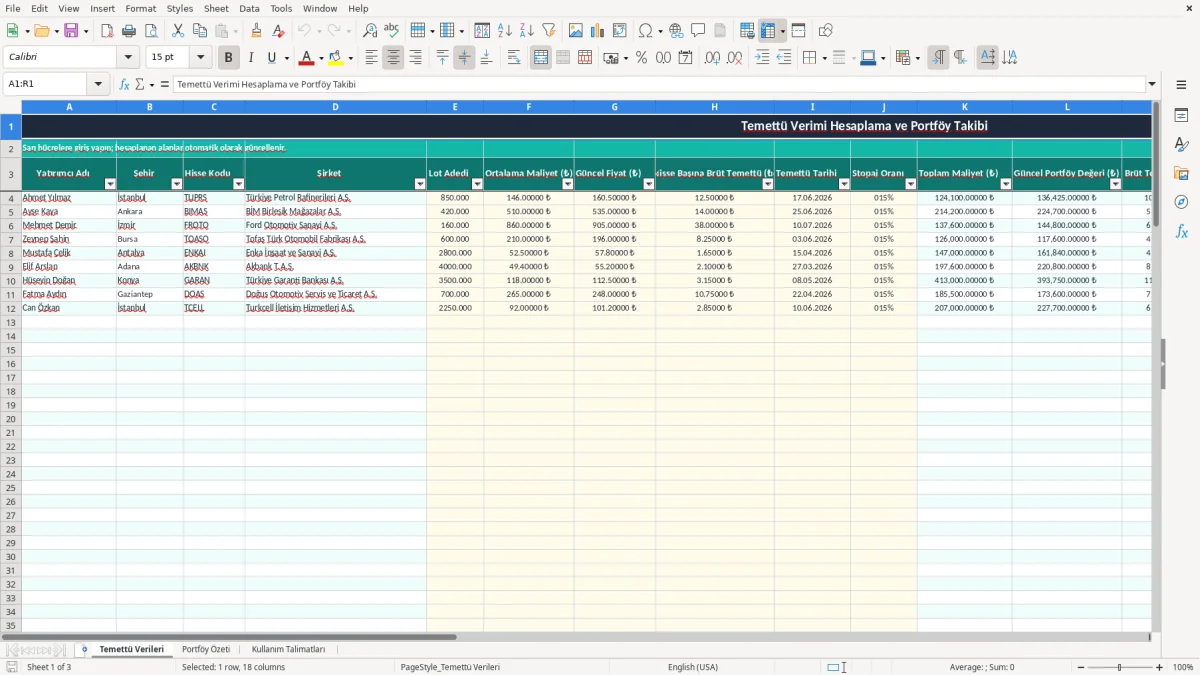Open Find and Replace icon
This screenshot has width=1200, height=675.
coord(370,31)
